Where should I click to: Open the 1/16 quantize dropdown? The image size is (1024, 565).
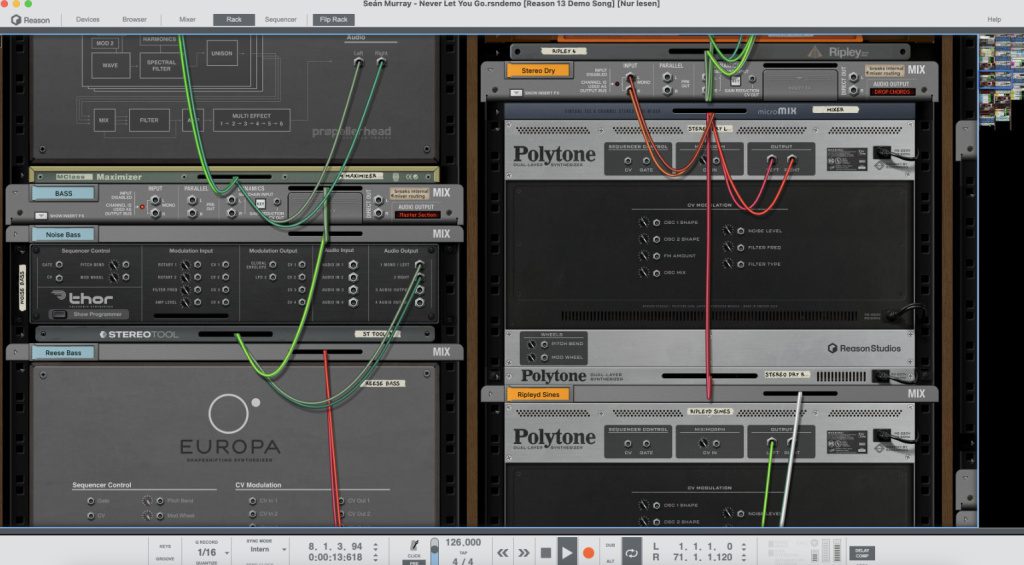point(212,552)
